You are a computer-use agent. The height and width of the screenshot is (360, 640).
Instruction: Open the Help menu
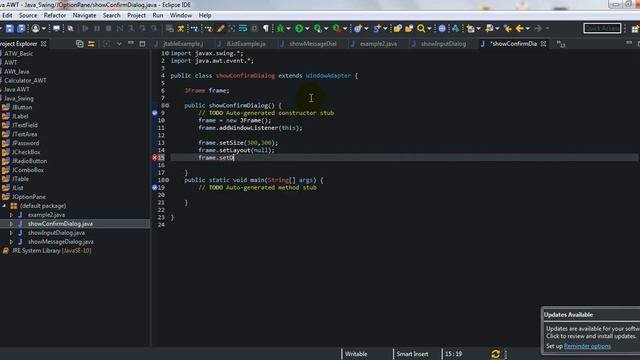[205, 16]
